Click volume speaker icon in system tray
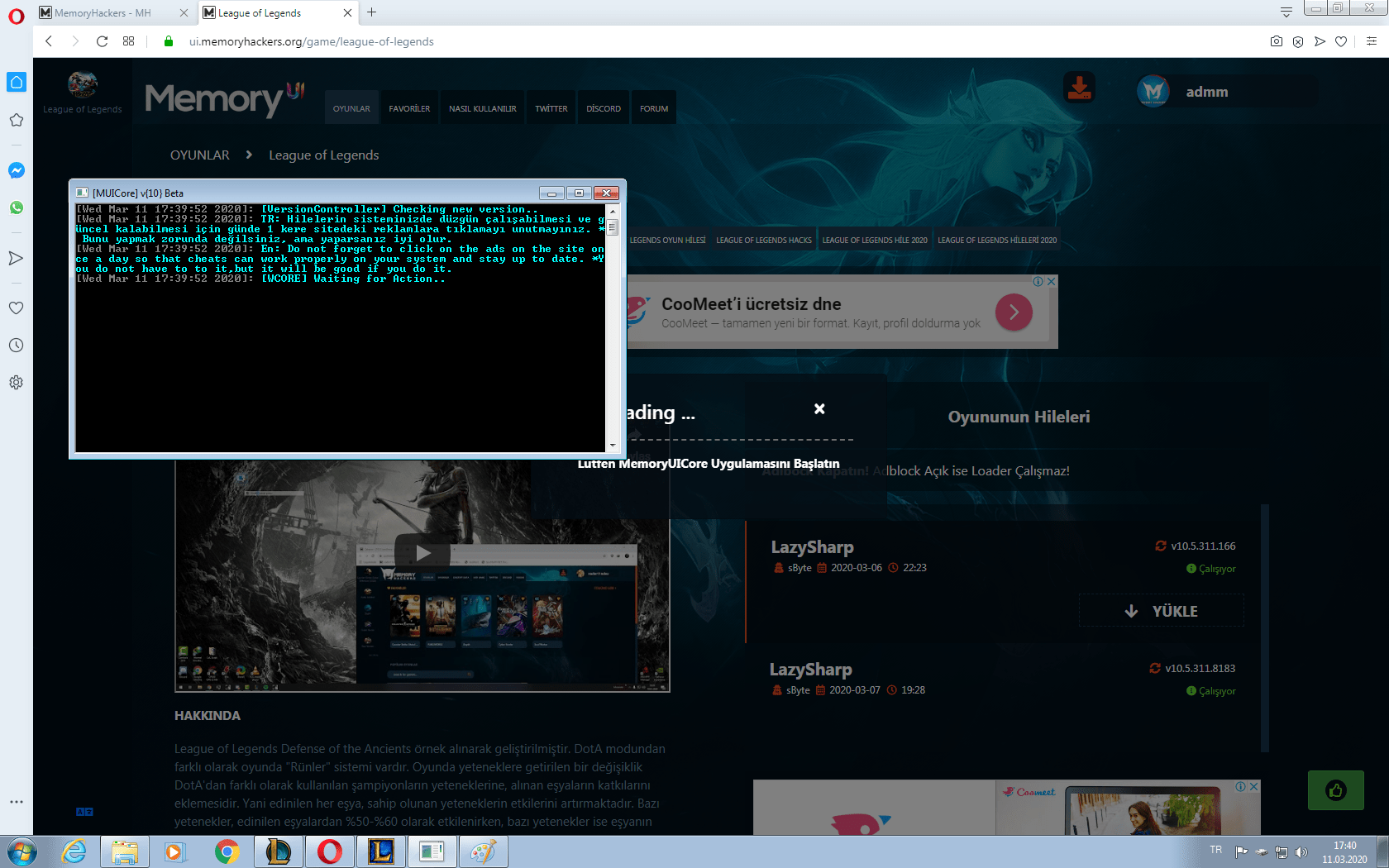The width and height of the screenshot is (1389, 868). click(x=1301, y=851)
